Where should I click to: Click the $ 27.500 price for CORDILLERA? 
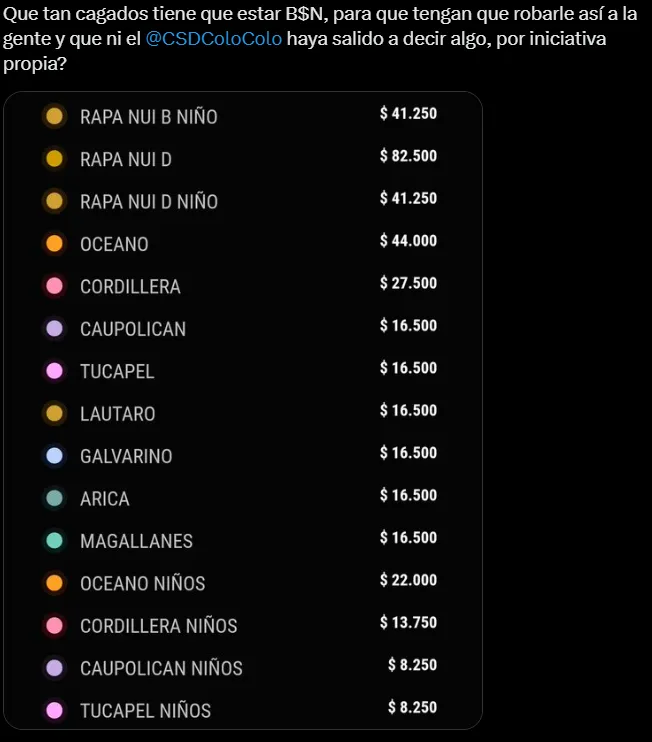click(x=408, y=283)
